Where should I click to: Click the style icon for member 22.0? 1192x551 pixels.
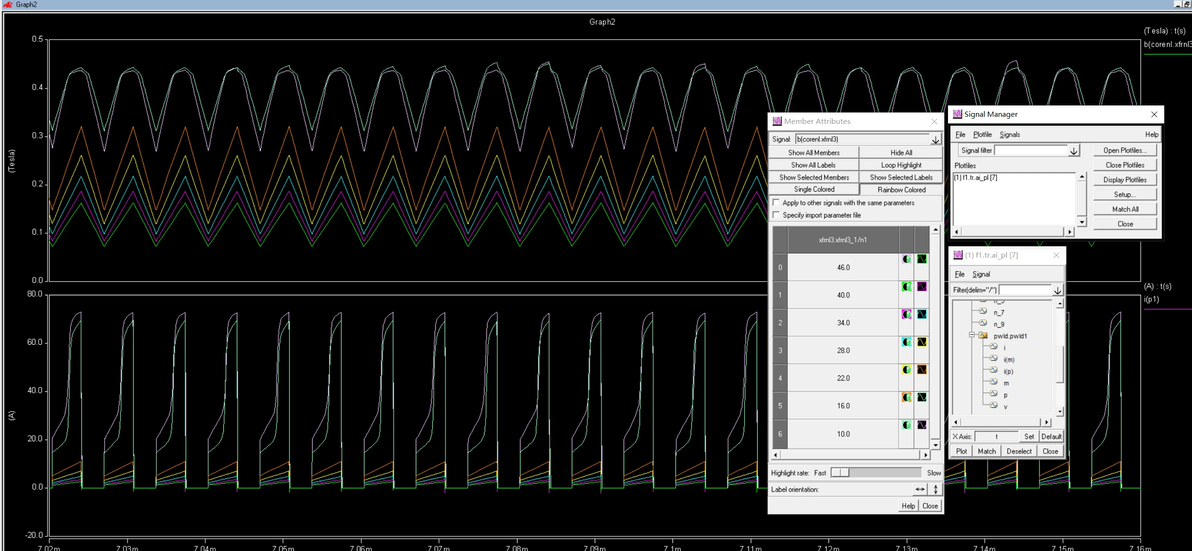tap(906, 369)
